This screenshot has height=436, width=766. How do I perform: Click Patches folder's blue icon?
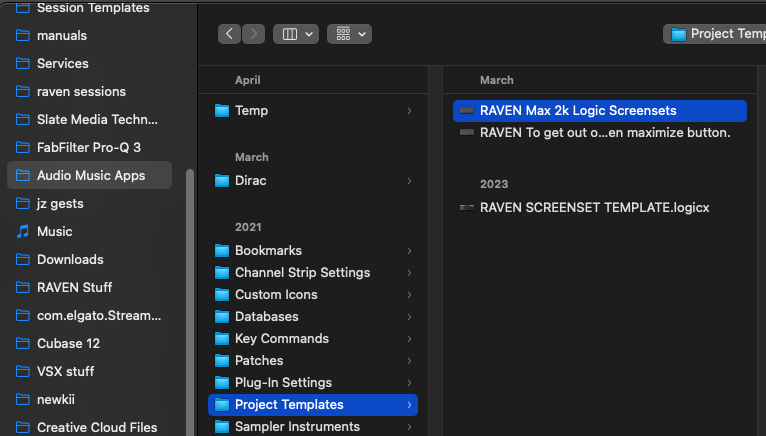click(x=222, y=361)
